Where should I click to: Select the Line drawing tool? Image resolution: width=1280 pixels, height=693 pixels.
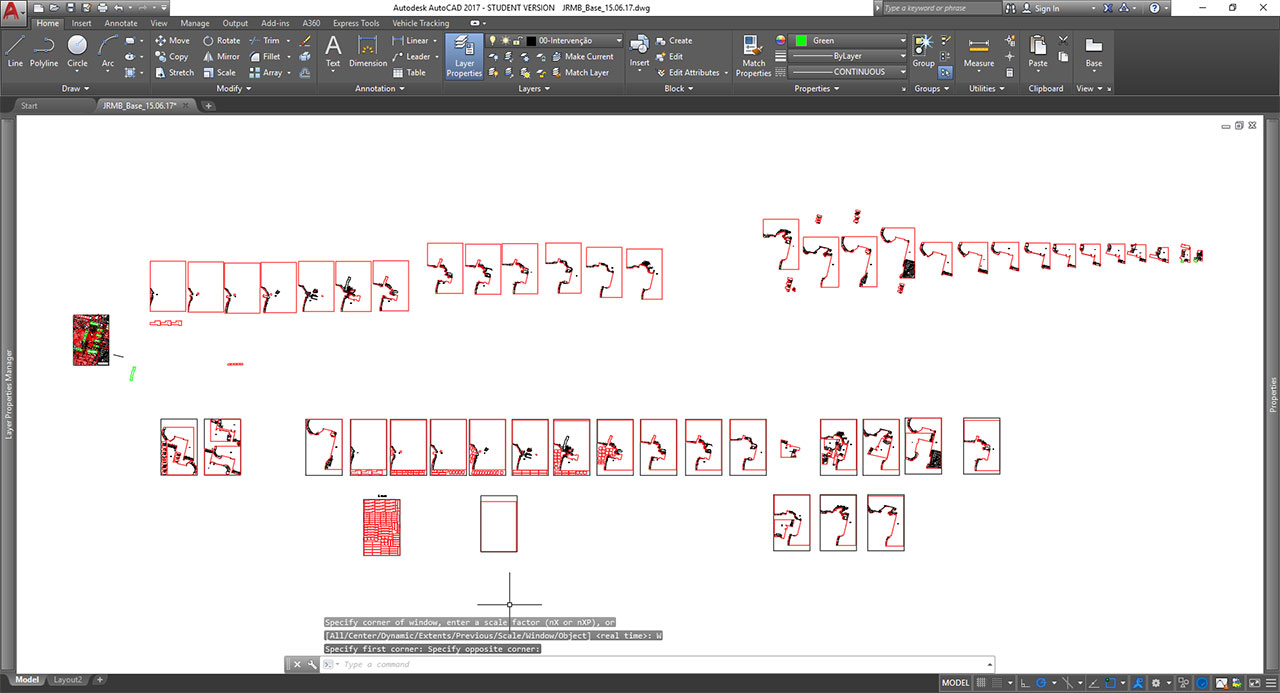coord(15,51)
